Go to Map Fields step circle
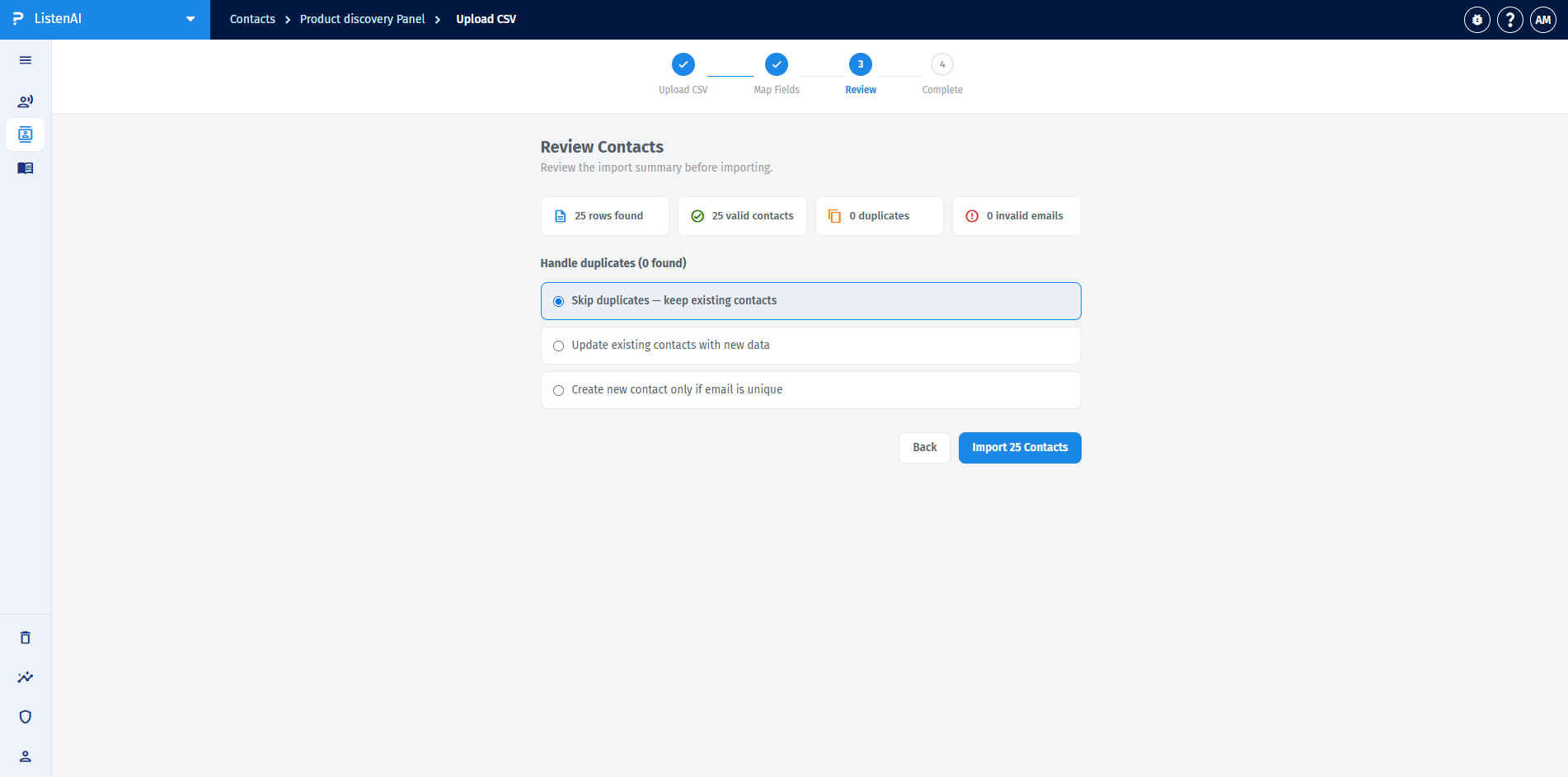This screenshot has width=1568, height=777. click(x=777, y=64)
